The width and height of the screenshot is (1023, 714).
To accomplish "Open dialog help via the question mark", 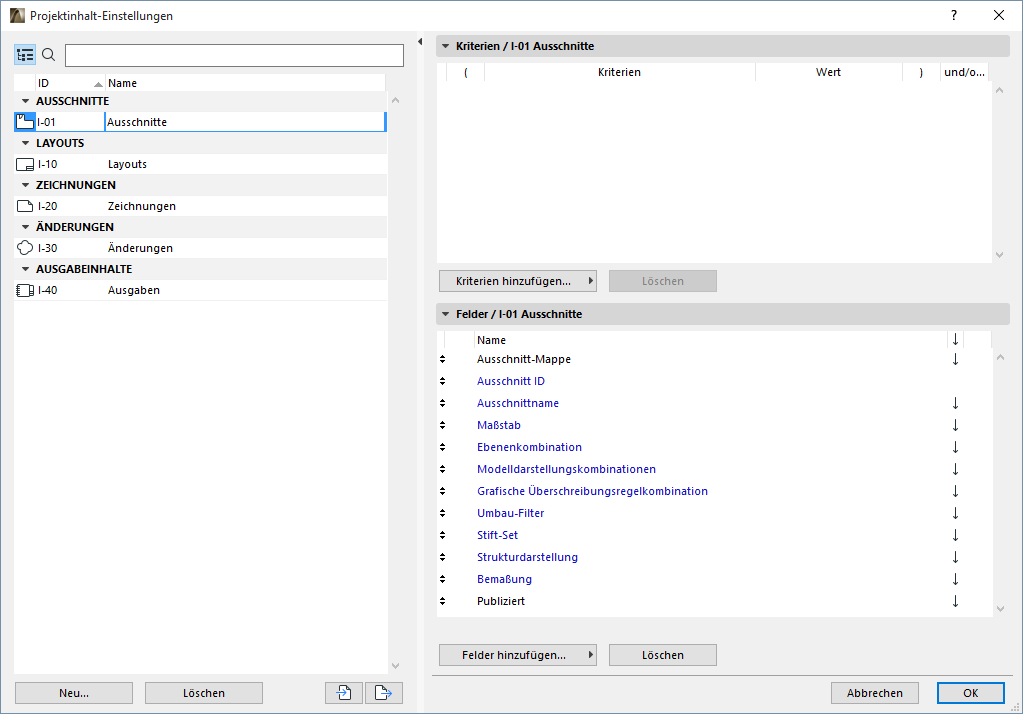I will (x=952, y=15).
